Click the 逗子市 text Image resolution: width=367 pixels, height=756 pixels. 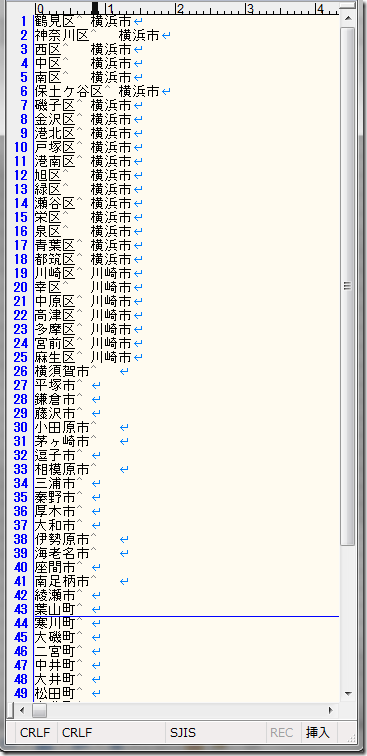click(55, 455)
